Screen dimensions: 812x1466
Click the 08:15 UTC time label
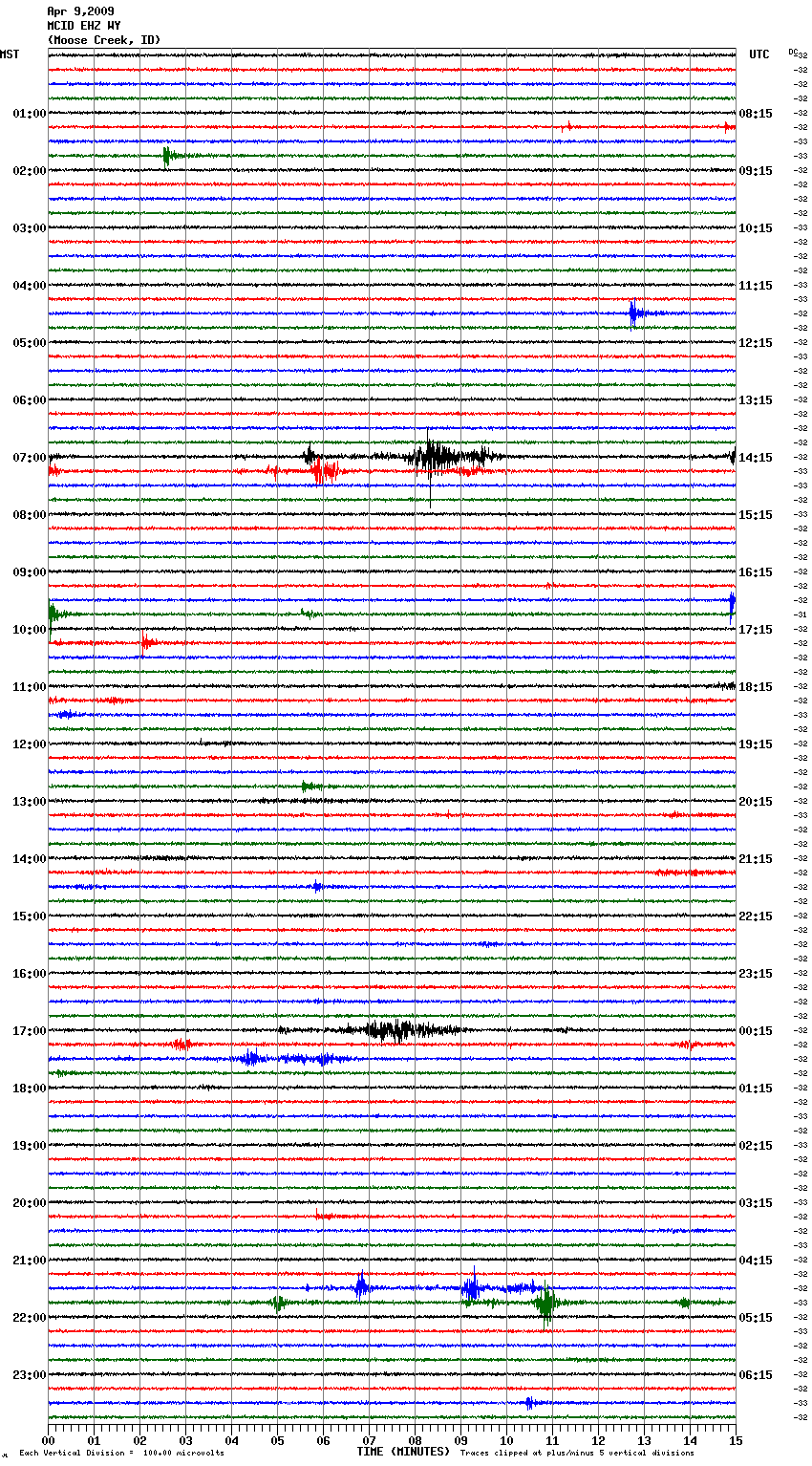(x=756, y=114)
